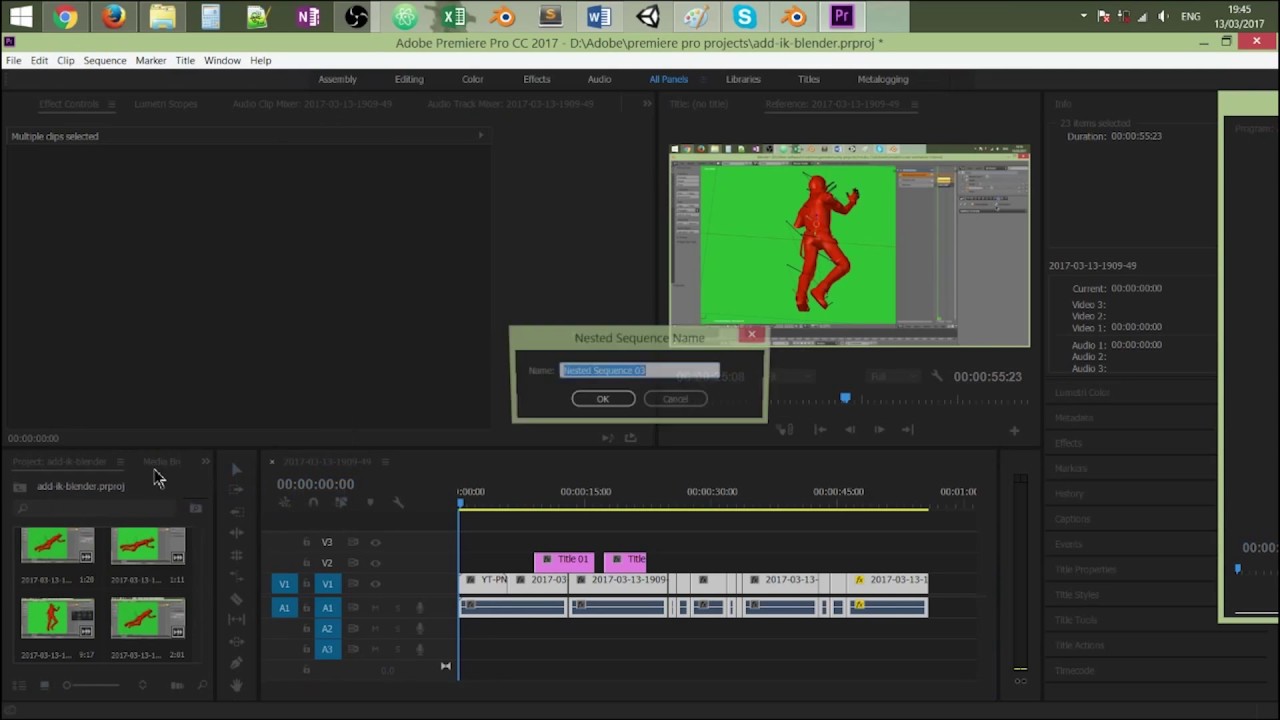Screen dimensions: 1280x720
Task: Click the project panel sort icons button
Action: (x=142, y=685)
